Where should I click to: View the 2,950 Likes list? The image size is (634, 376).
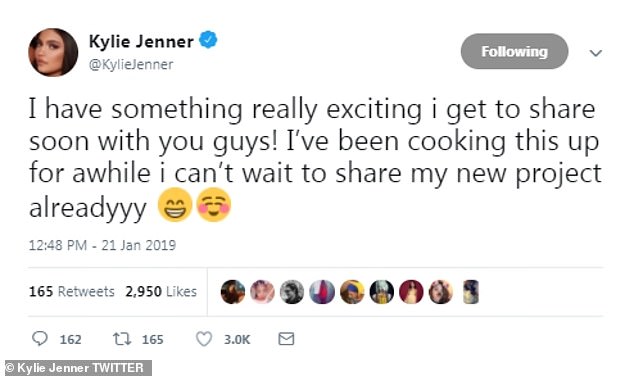click(161, 292)
